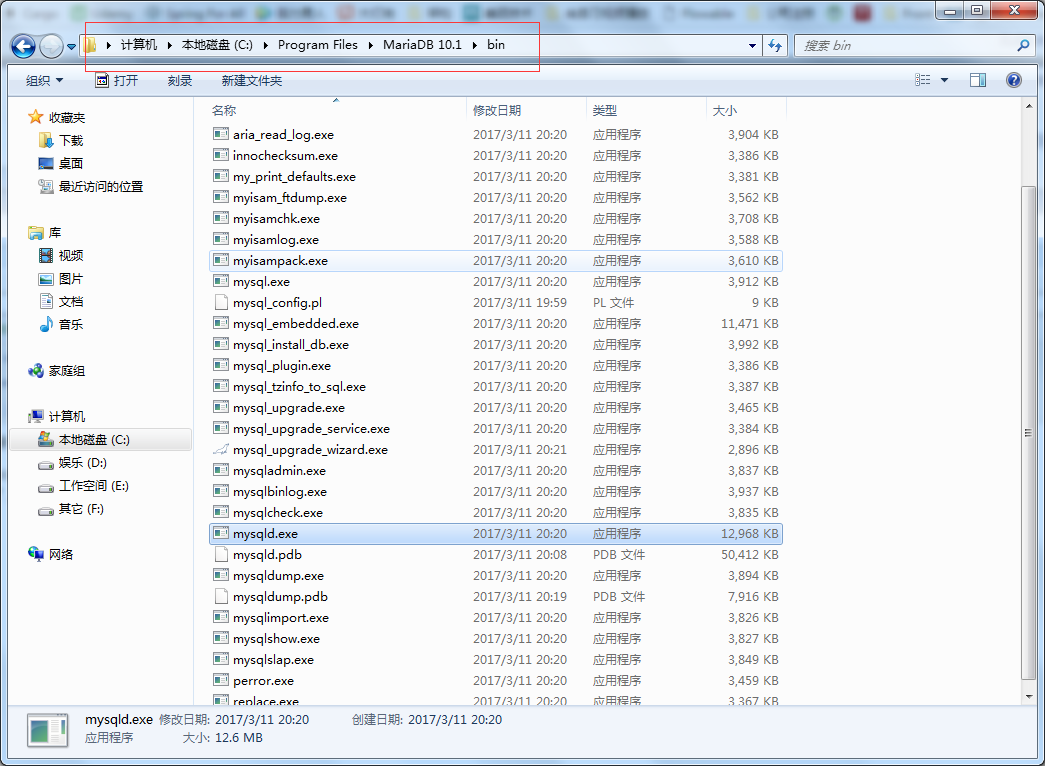
Task: Select the perror.exe file icon
Action: pyautogui.click(x=221, y=680)
